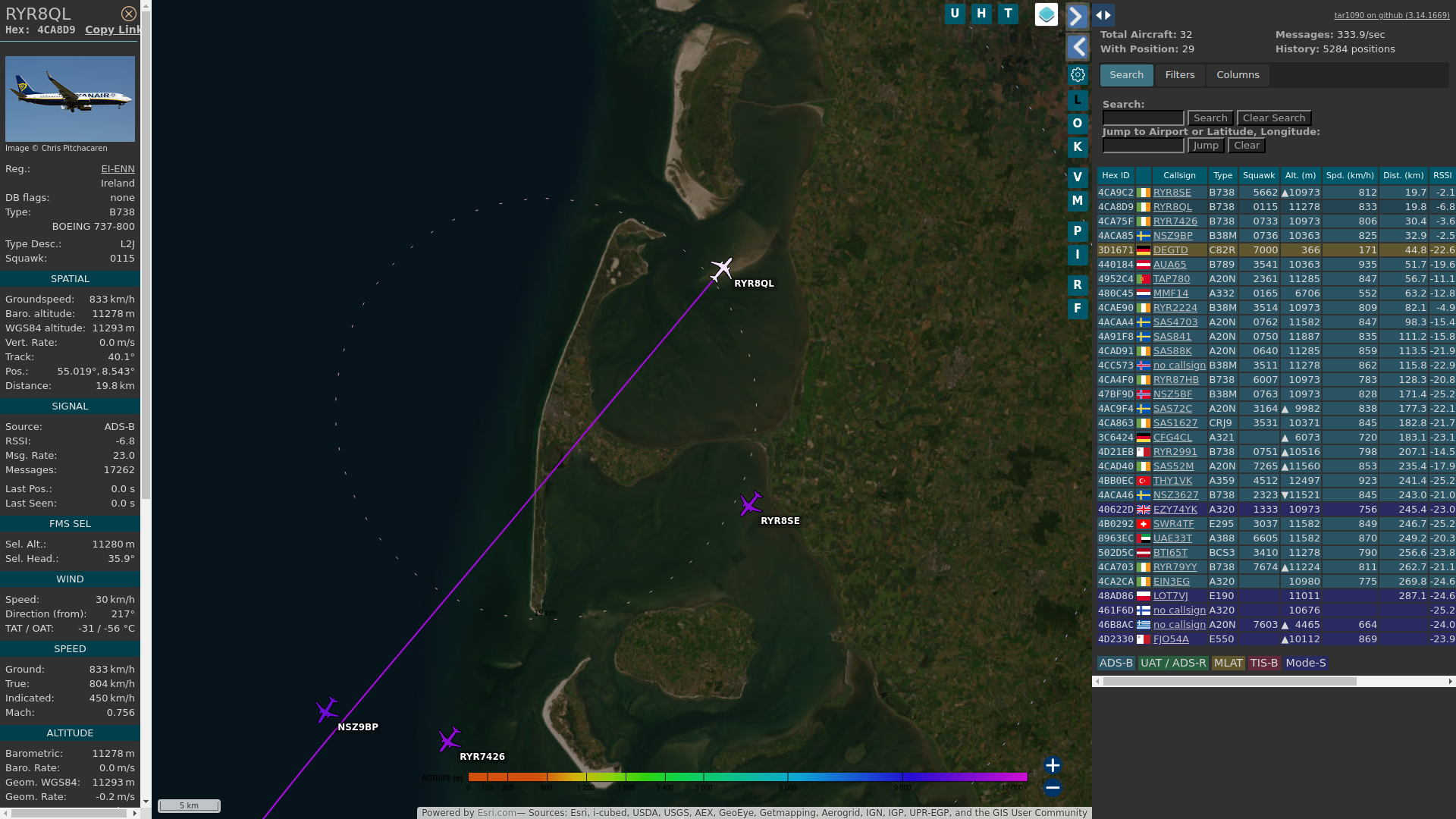
Task: Open EI-ENN registration link
Action: (x=118, y=169)
